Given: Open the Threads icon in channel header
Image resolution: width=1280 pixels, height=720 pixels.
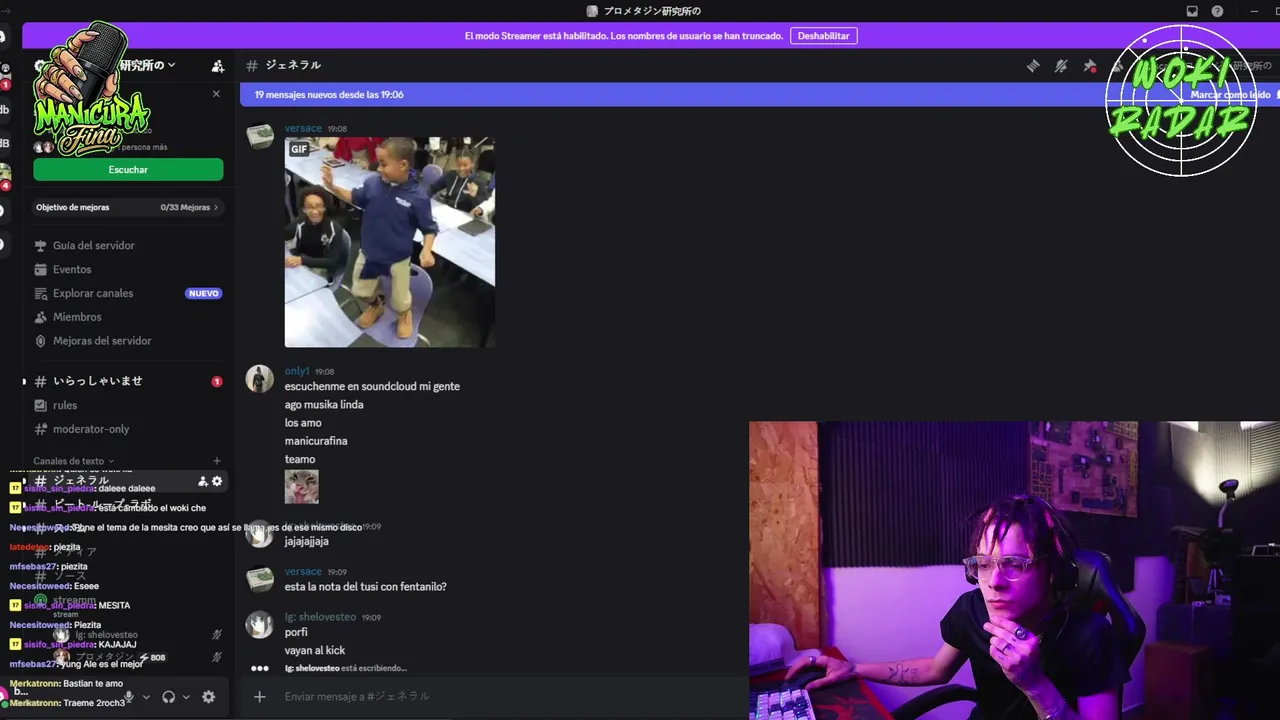Looking at the screenshot, I should pyautogui.click(x=1033, y=66).
